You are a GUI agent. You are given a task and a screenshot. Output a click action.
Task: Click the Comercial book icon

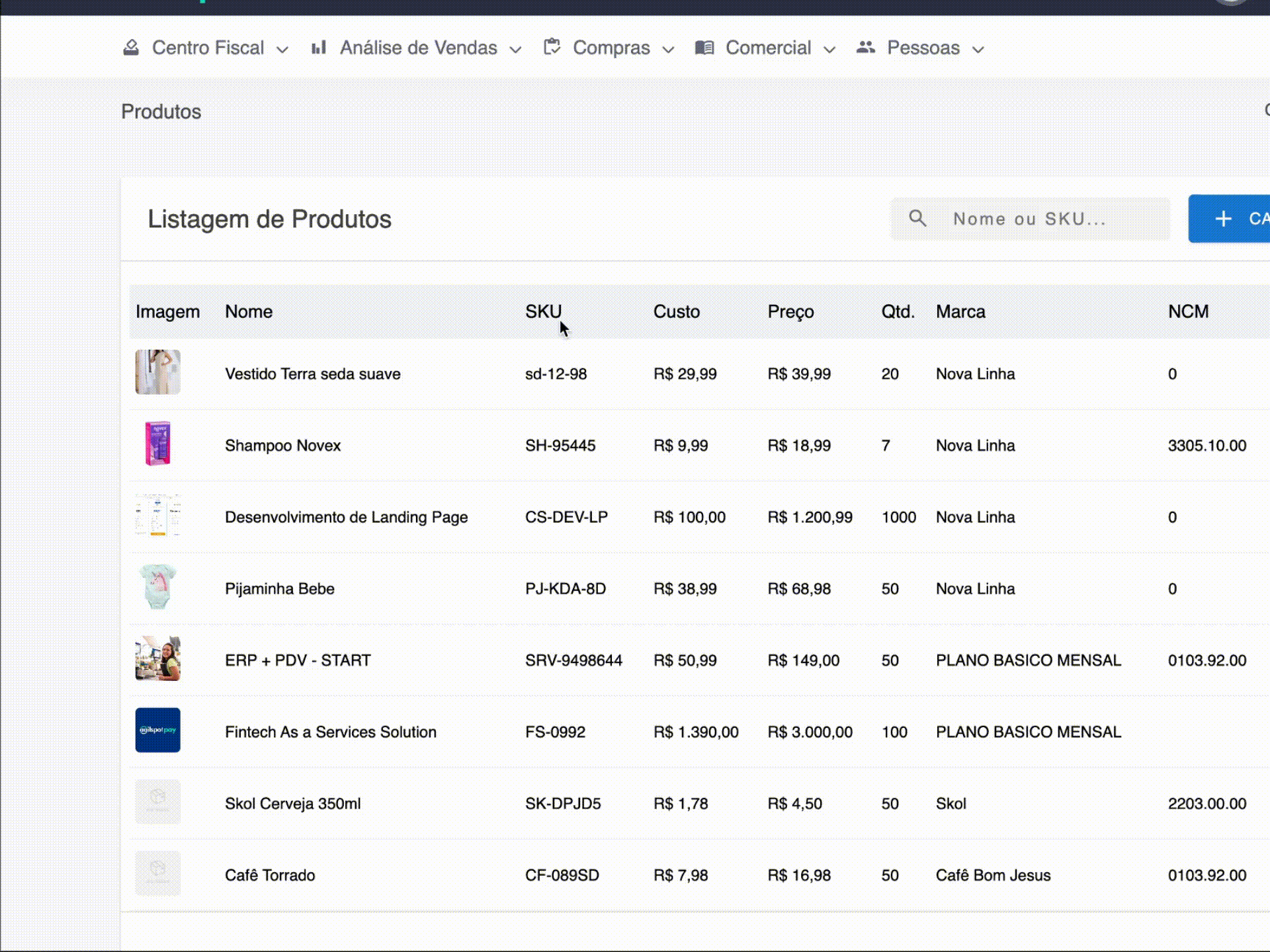tap(704, 48)
